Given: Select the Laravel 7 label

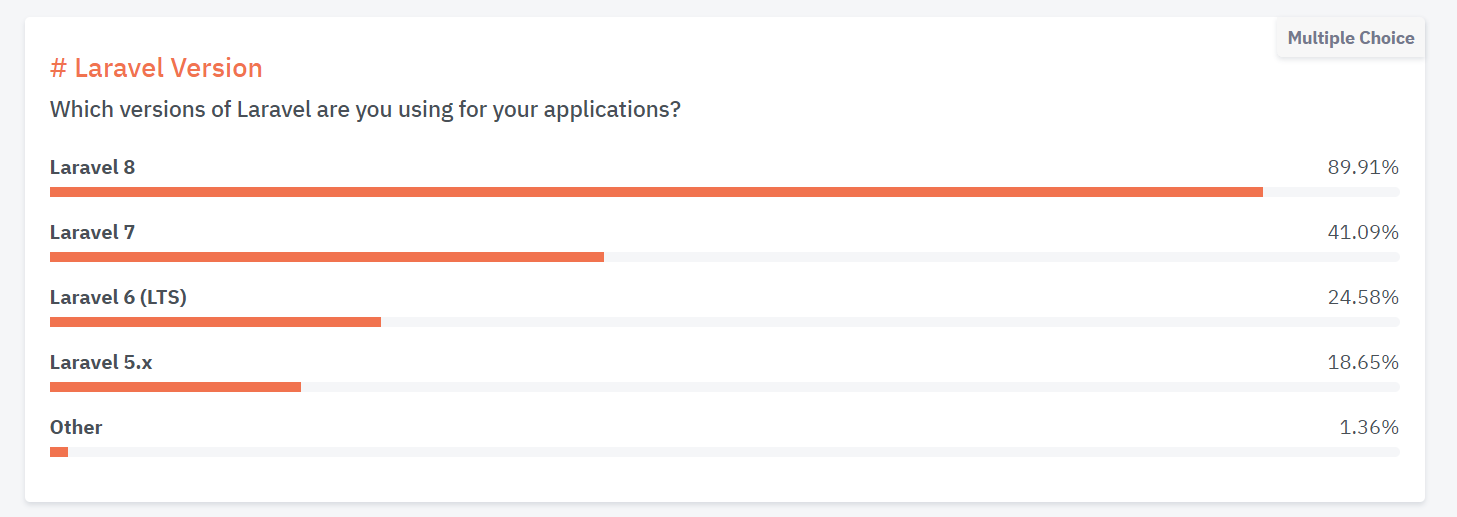Looking at the screenshot, I should [92, 232].
